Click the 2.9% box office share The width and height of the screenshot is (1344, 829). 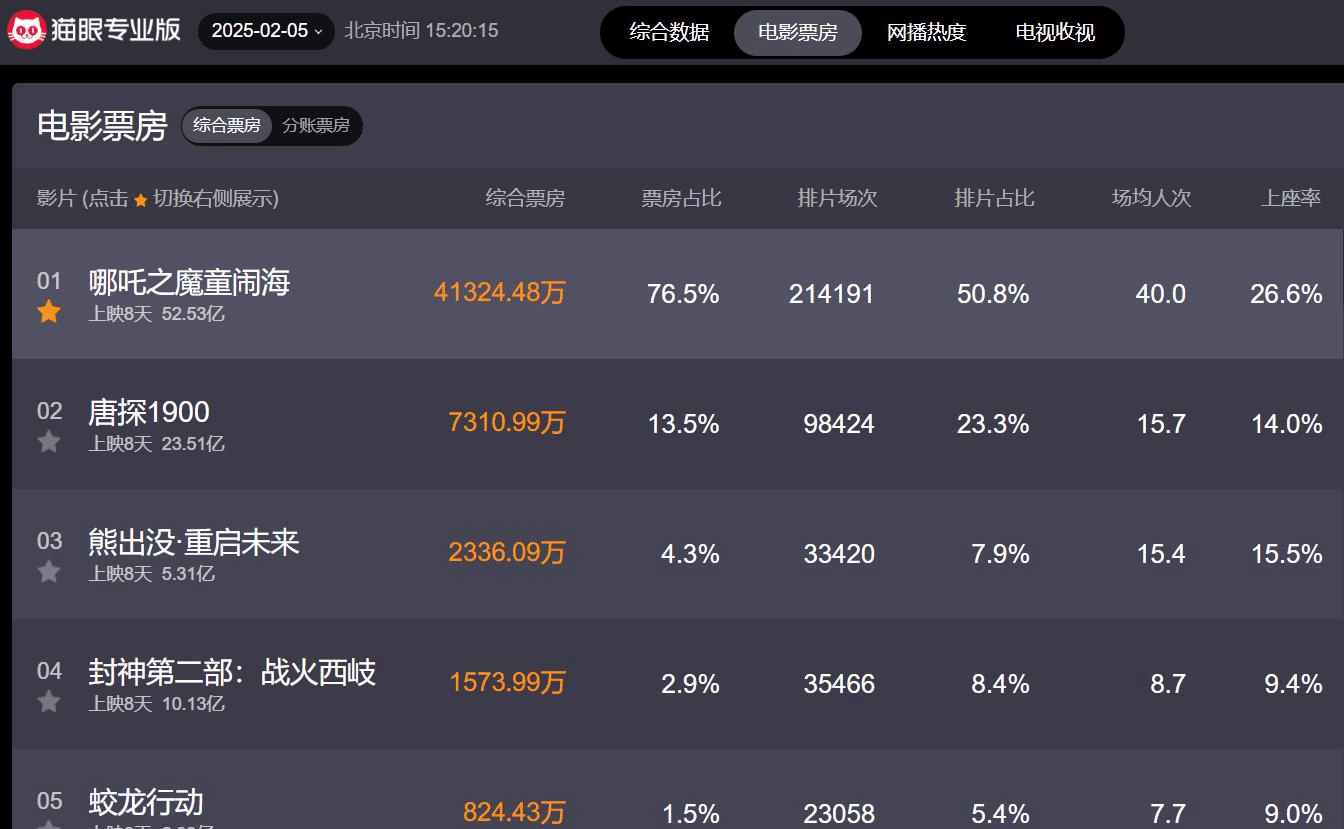click(x=690, y=684)
